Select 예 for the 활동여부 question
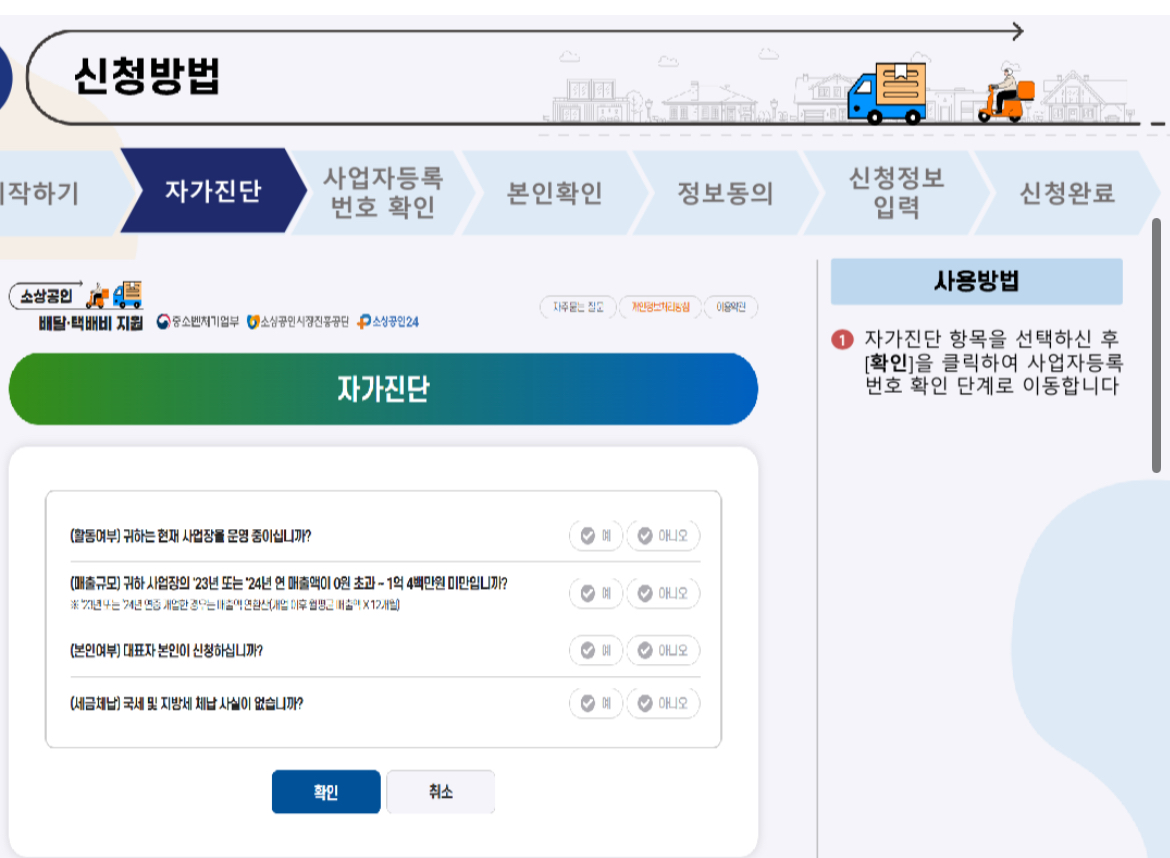The height and width of the screenshot is (858, 1170). (x=595, y=536)
